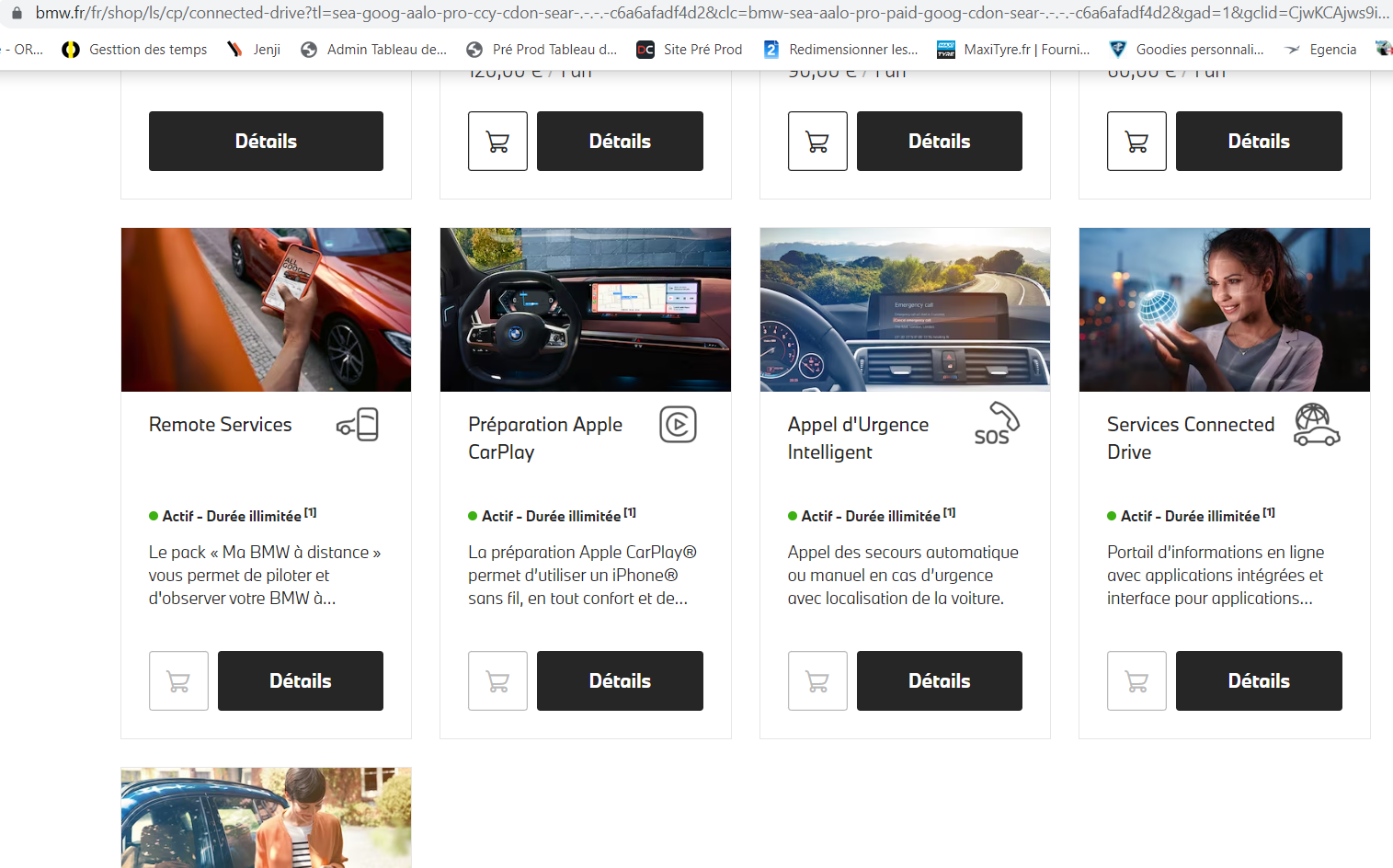The width and height of the screenshot is (1393, 868).
Task: Open the Préparation Apple CarPlay card image
Action: point(586,310)
